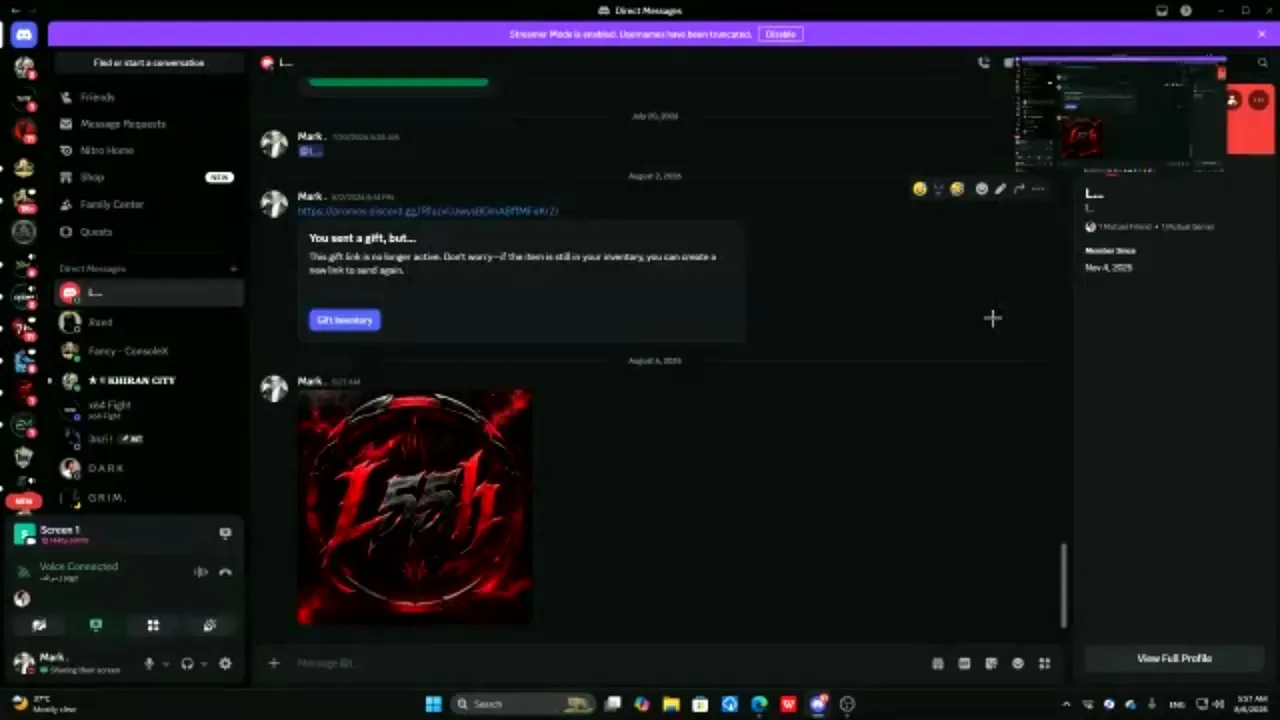Open input device dropdown next to microphone

coord(165,663)
